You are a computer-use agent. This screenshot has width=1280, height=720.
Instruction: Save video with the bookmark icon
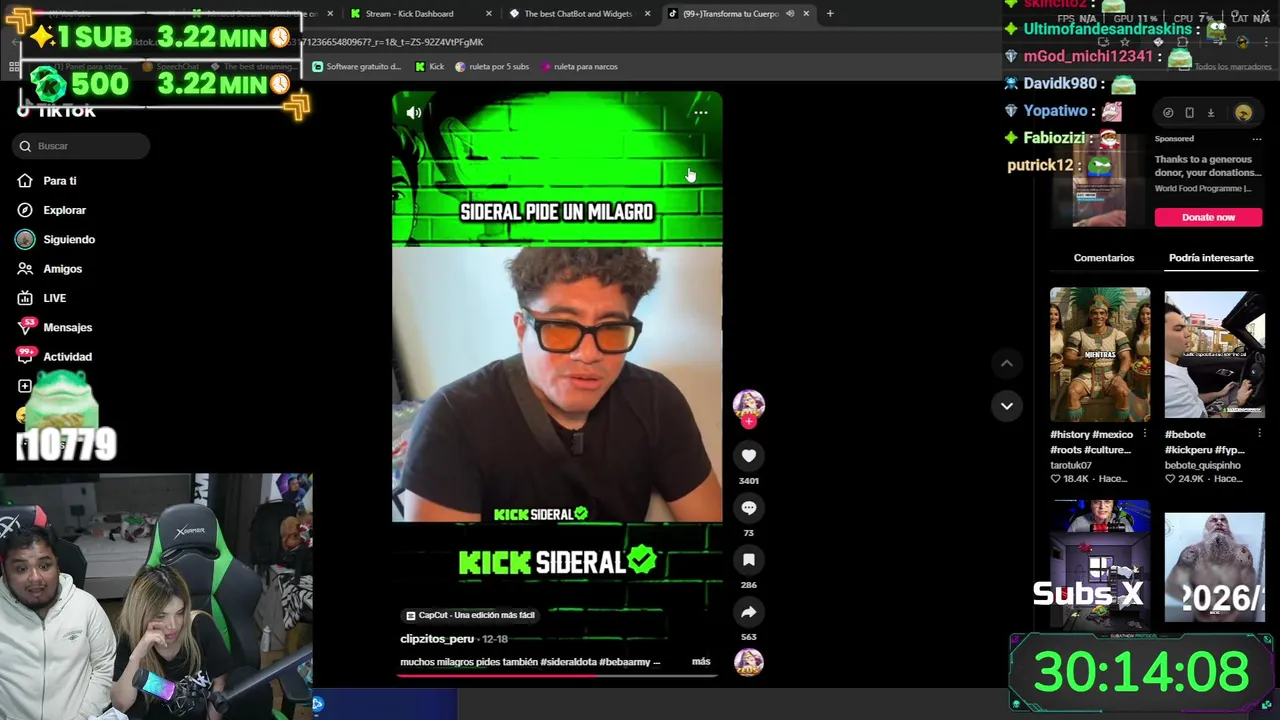point(748,560)
